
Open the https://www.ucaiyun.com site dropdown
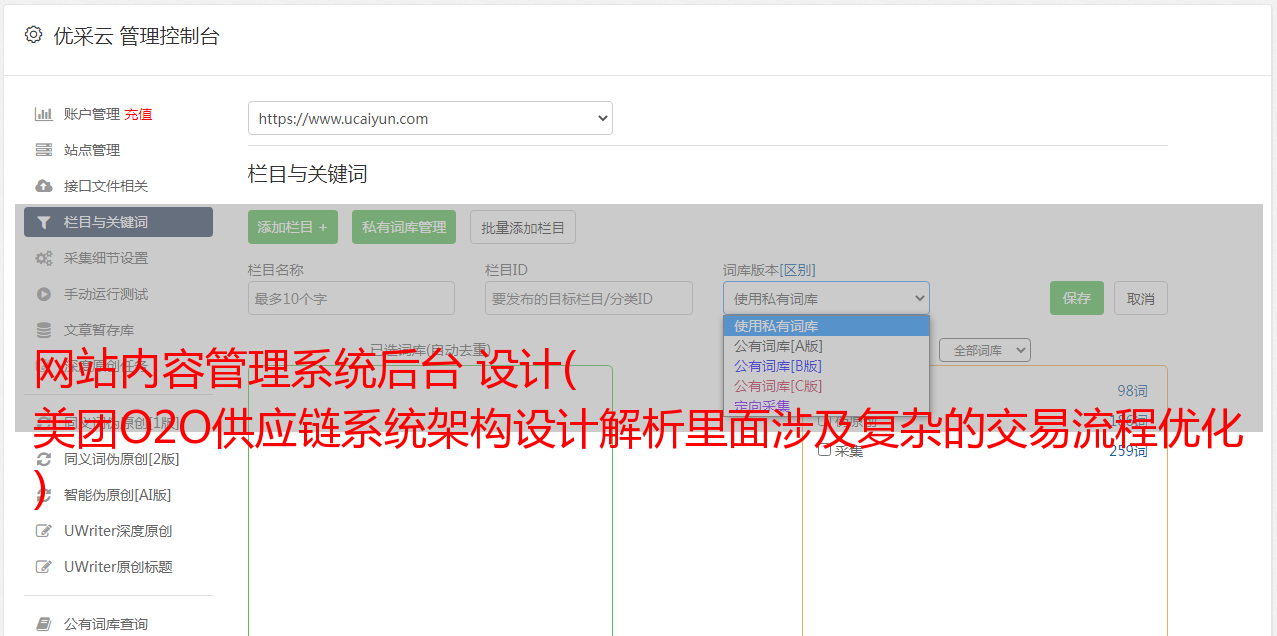pyautogui.click(x=430, y=118)
